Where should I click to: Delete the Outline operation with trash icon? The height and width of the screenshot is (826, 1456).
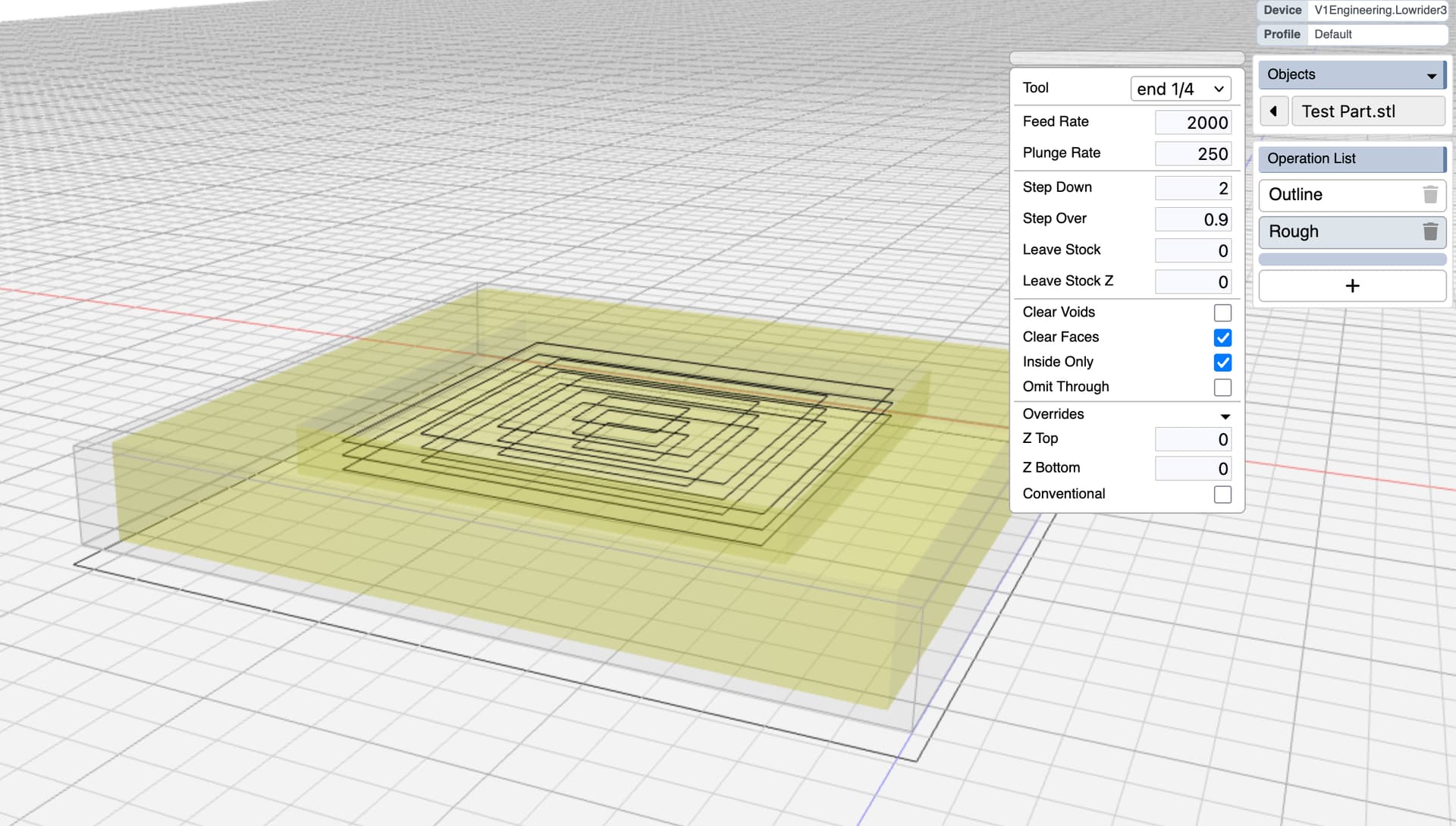(1430, 195)
